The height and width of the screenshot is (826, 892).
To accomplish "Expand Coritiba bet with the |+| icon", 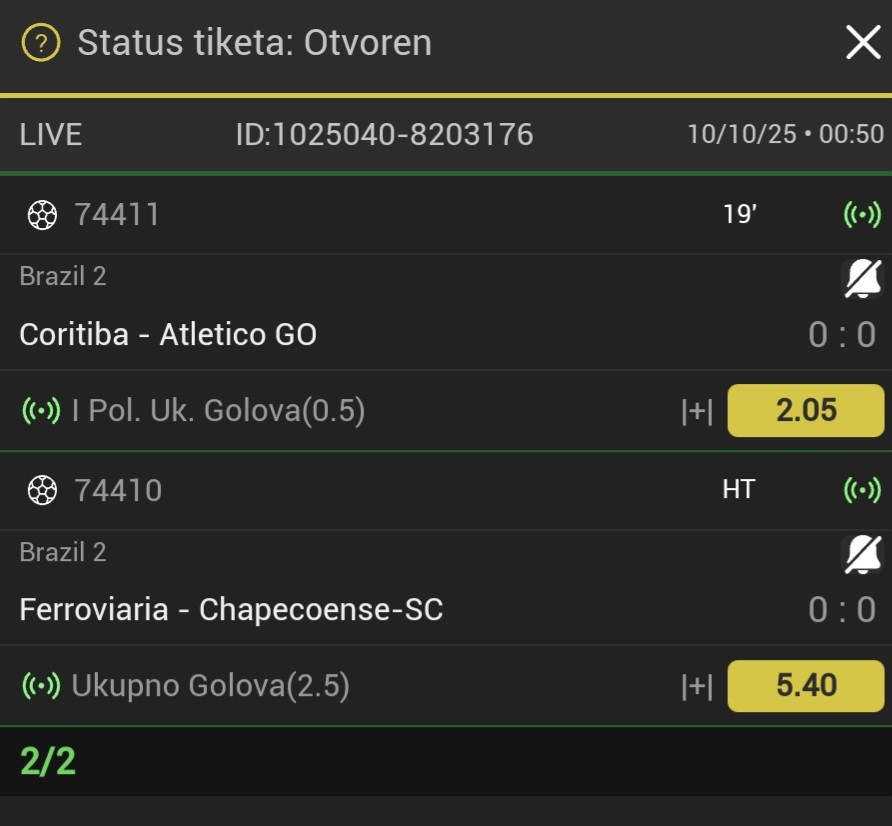I will pyautogui.click(x=696, y=411).
